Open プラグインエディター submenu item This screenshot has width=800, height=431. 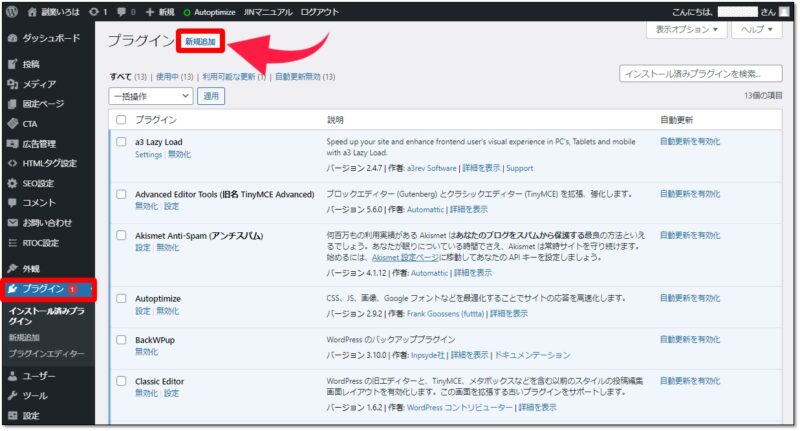point(46,353)
